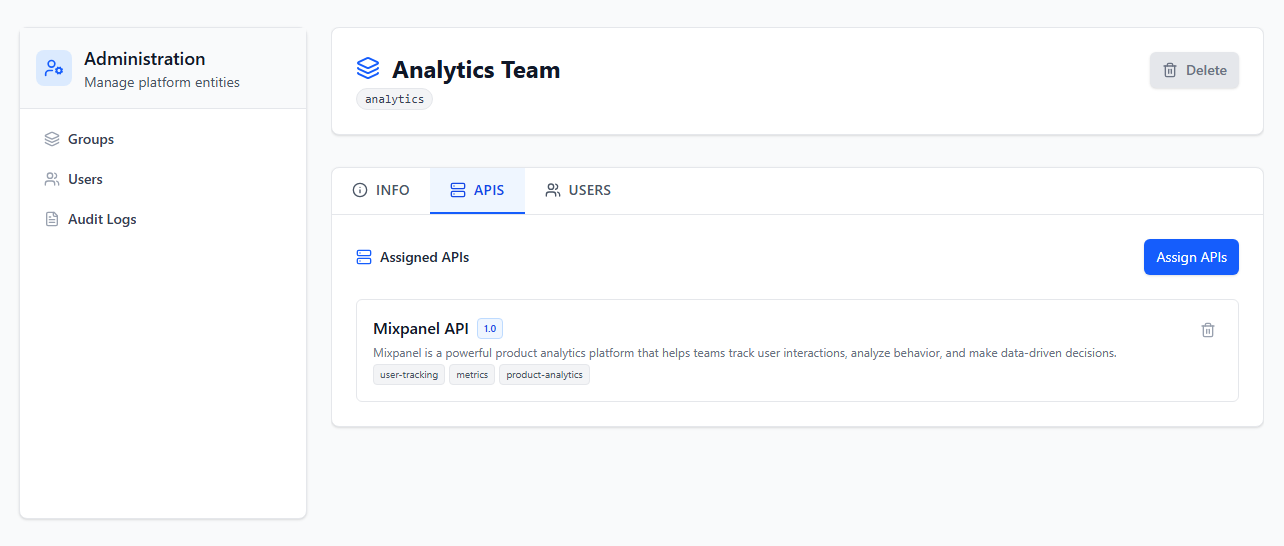The image size is (1284, 546).
Task: Go to Users in the sidebar
Action: (85, 179)
